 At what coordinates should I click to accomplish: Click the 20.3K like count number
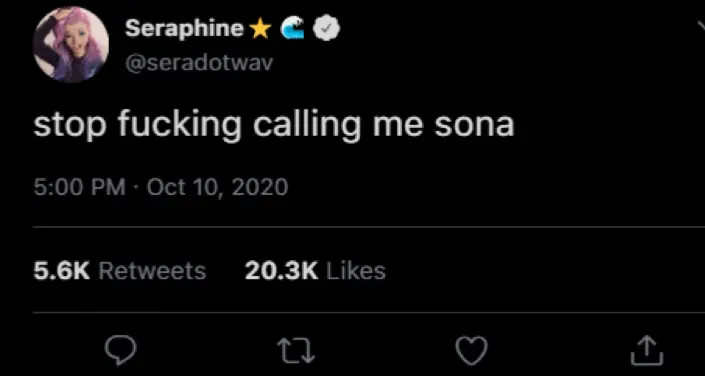click(281, 271)
